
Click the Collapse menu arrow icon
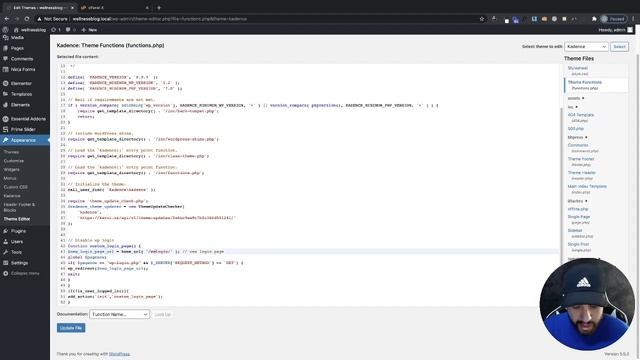[x=6, y=273]
